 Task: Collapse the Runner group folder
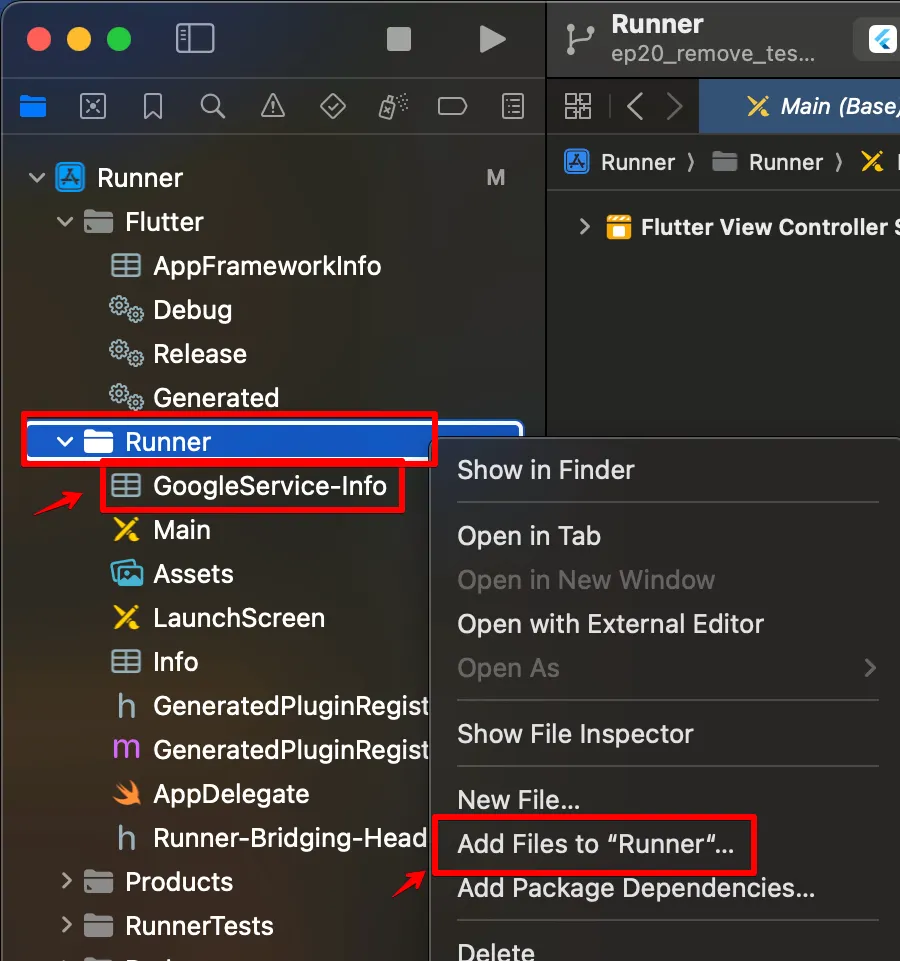point(65,441)
